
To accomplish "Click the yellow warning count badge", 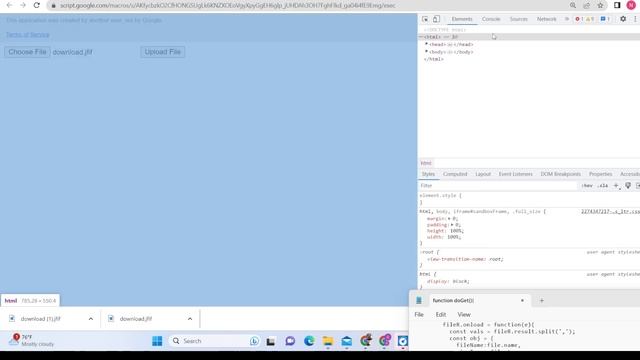I will point(590,19).
